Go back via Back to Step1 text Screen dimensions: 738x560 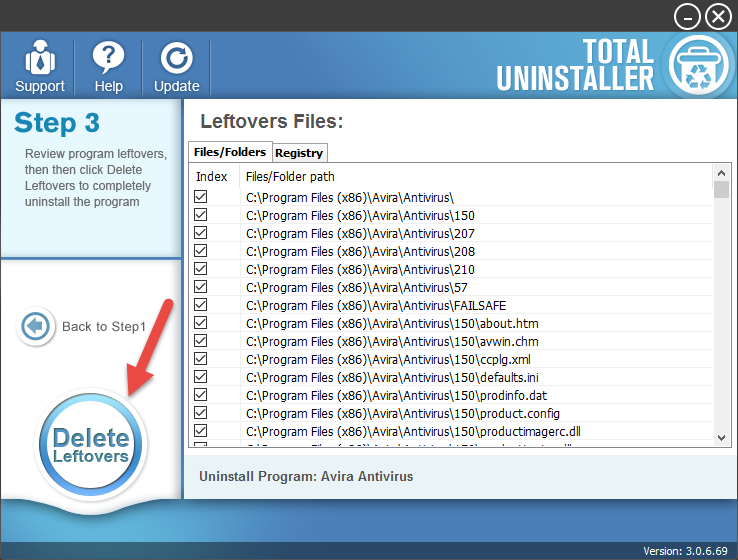[104, 327]
